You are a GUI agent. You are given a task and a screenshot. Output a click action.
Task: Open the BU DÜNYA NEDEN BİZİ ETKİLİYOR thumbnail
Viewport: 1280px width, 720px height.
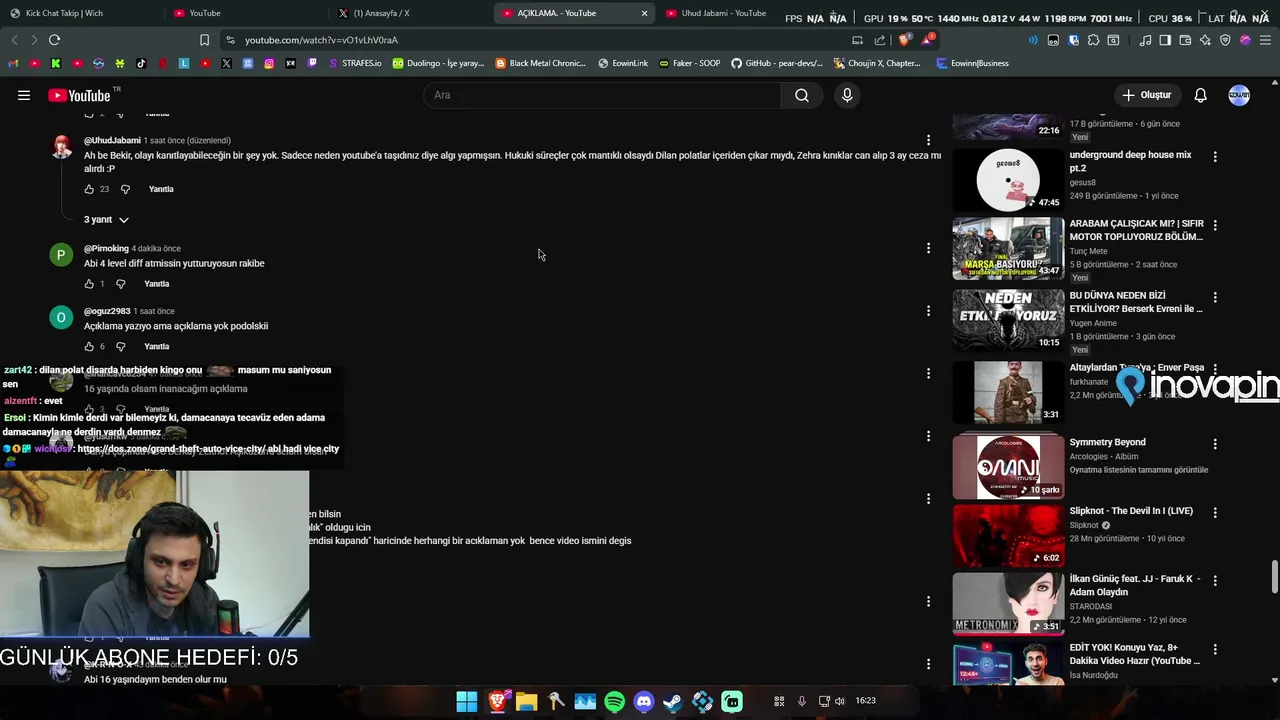1008,320
